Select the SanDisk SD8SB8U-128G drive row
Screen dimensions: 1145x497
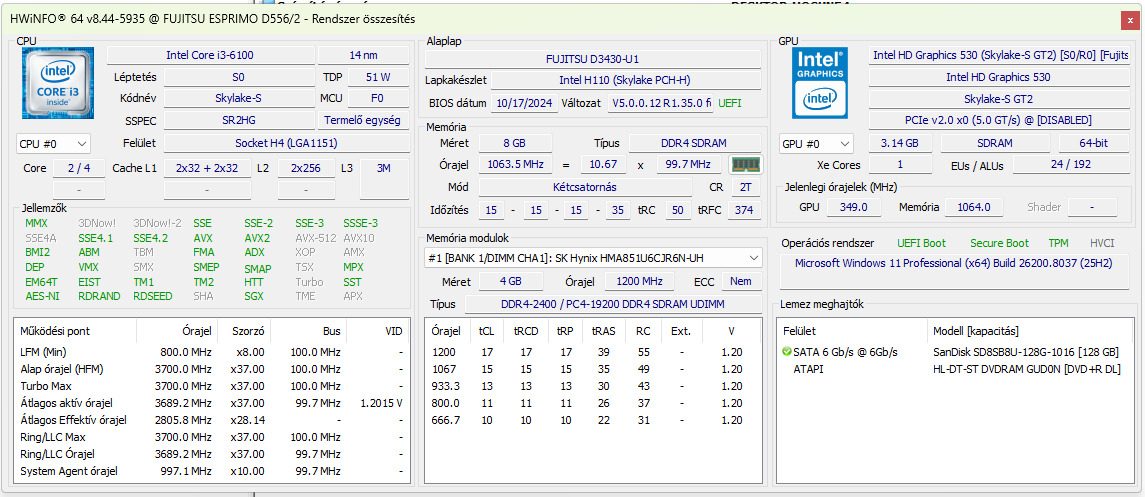[x=955, y=352]
